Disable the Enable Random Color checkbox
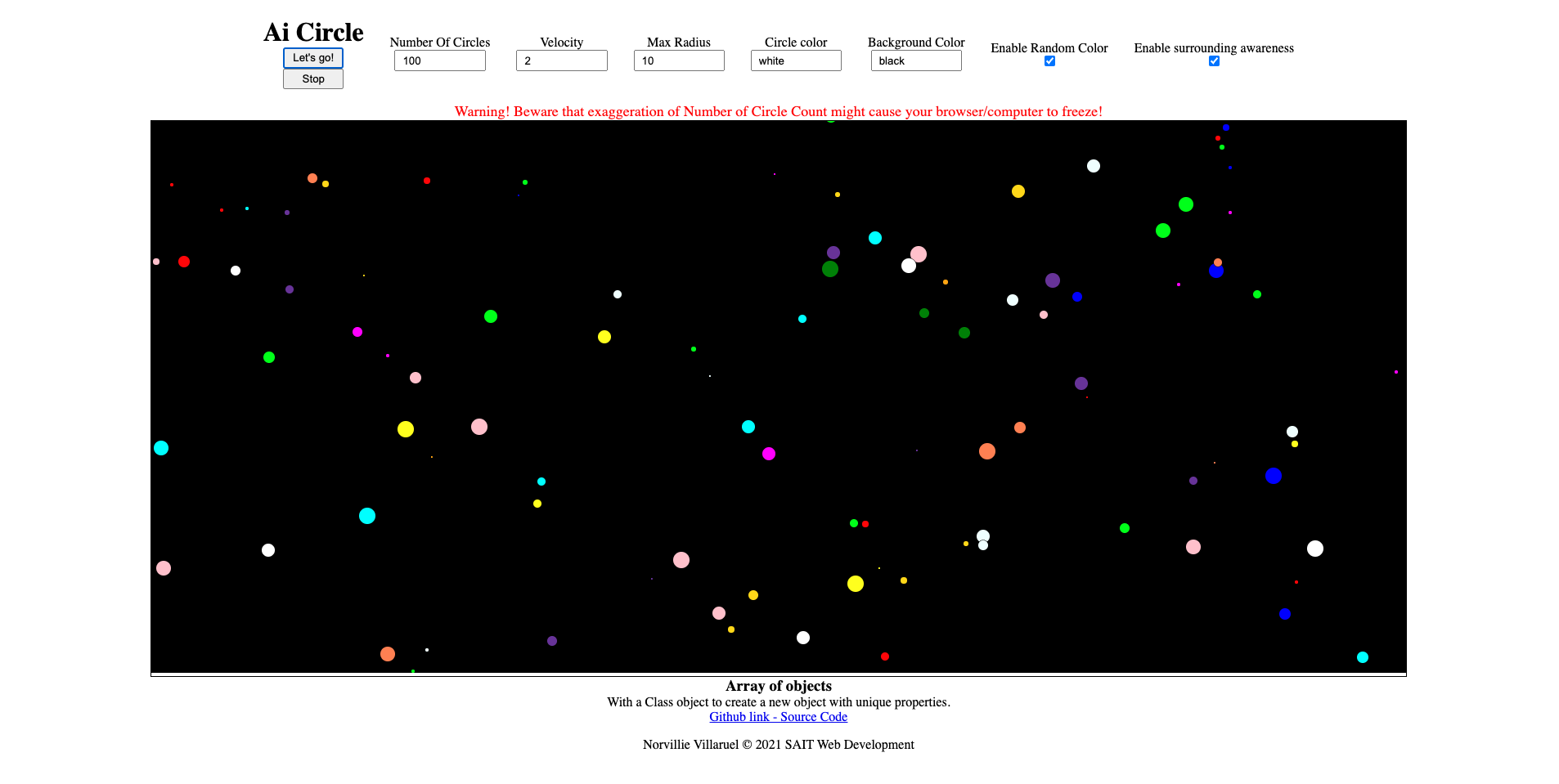This screenshot has width=1559, height=784. (1049, 61)
